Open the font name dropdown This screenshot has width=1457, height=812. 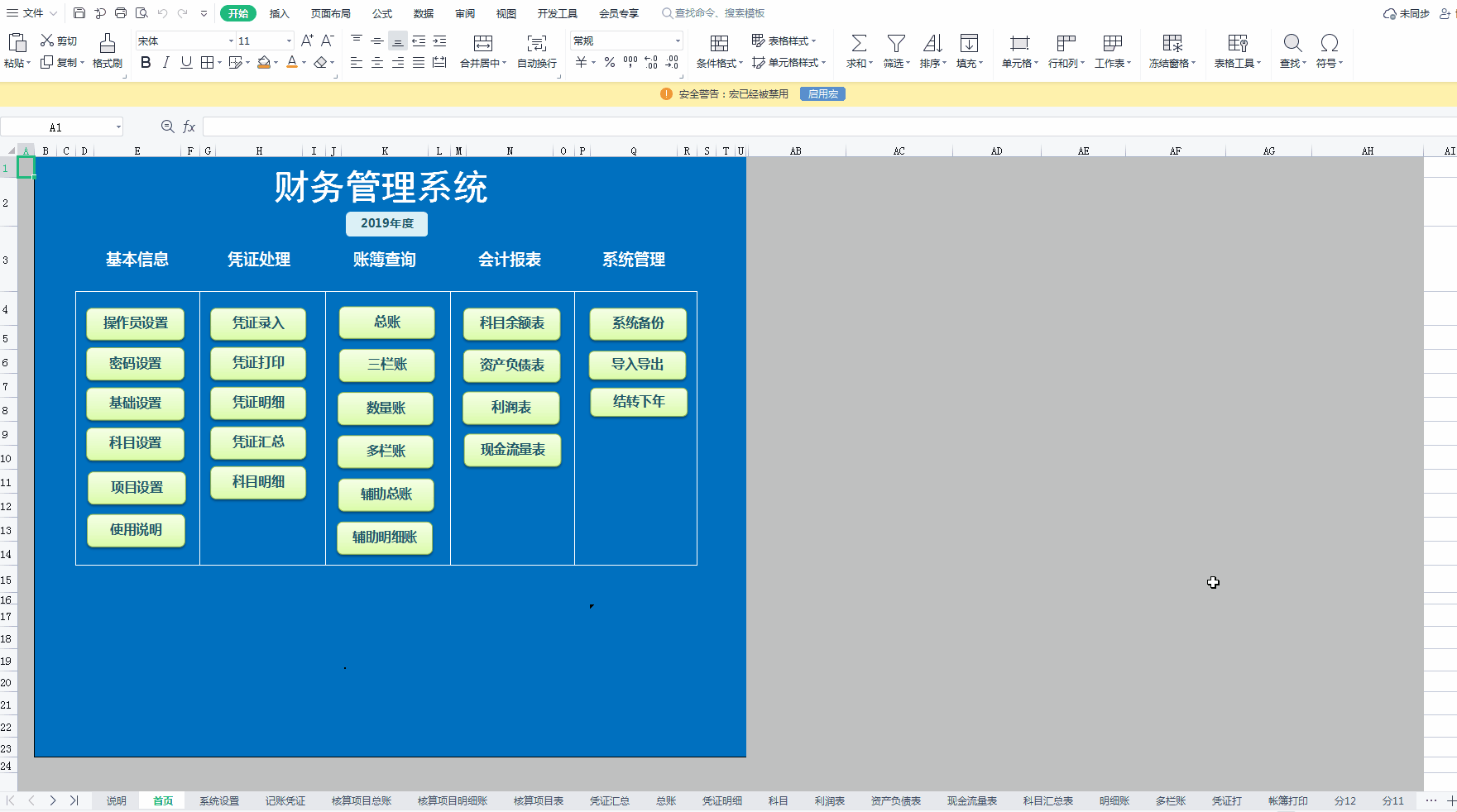[x=231, y=40]
